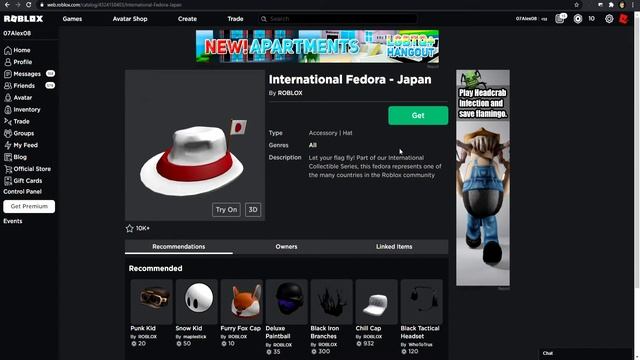This screenshot has width=640, height=360.
Task: Open the Robux balance icon
Action: point(578,19)
